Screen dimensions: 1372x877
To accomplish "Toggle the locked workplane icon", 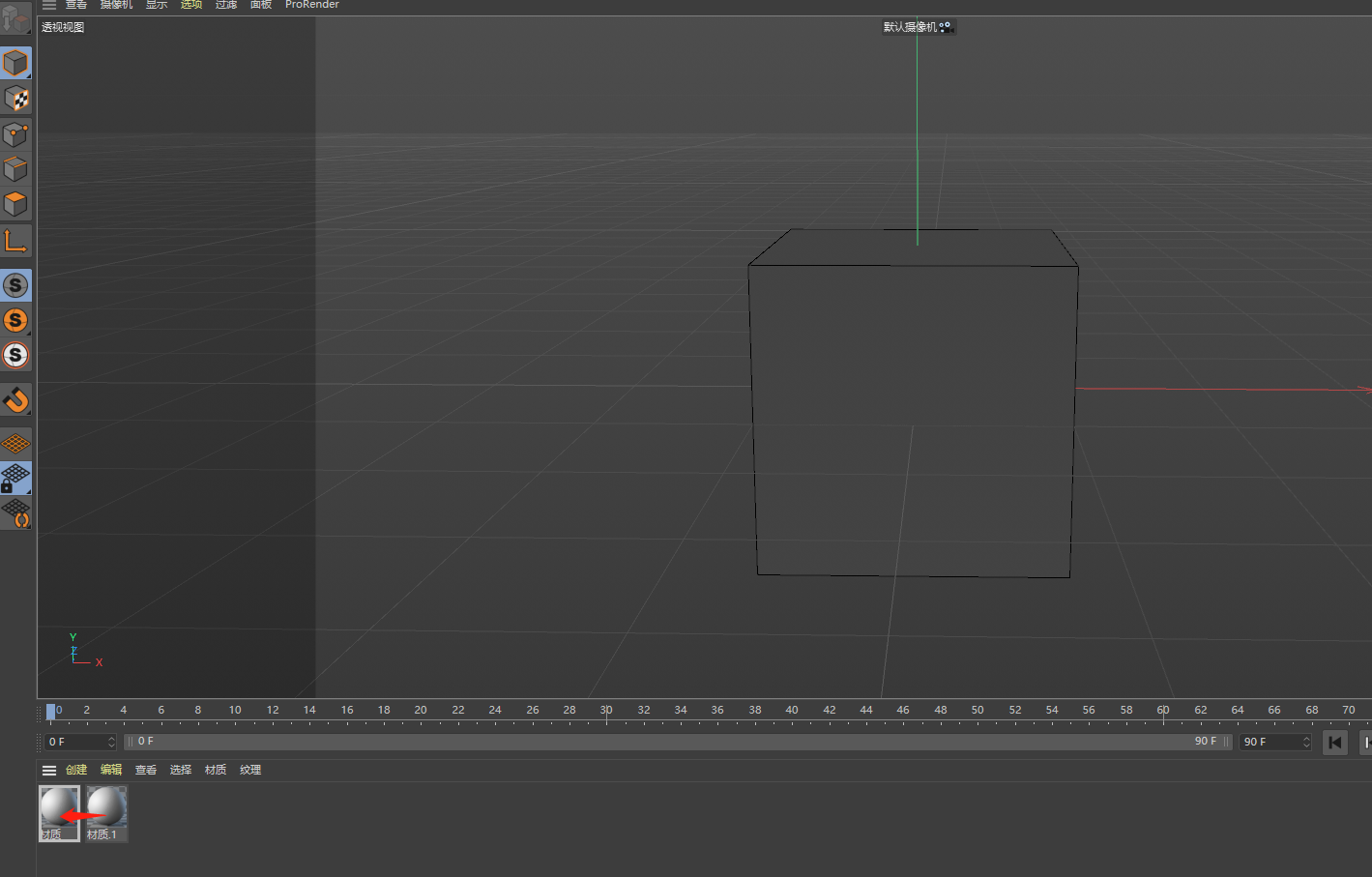I will coord(15,479).
